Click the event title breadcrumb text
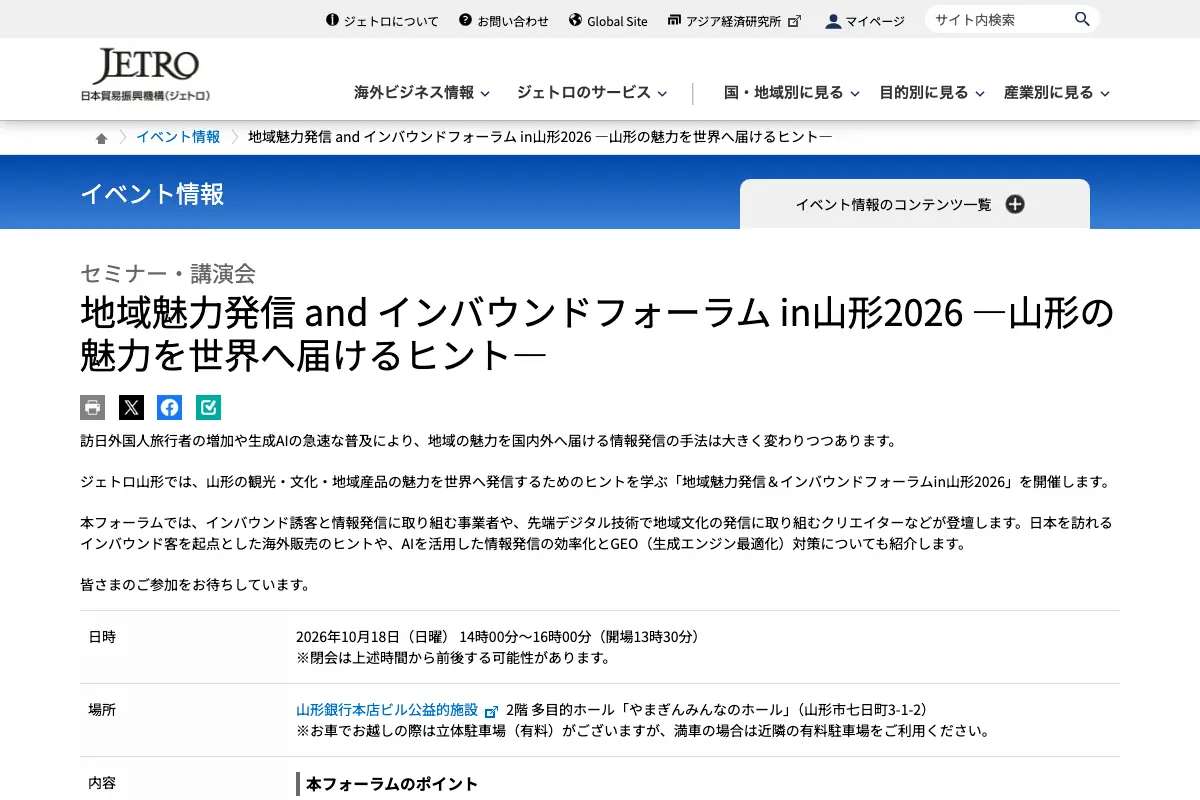 pos(540,137)
